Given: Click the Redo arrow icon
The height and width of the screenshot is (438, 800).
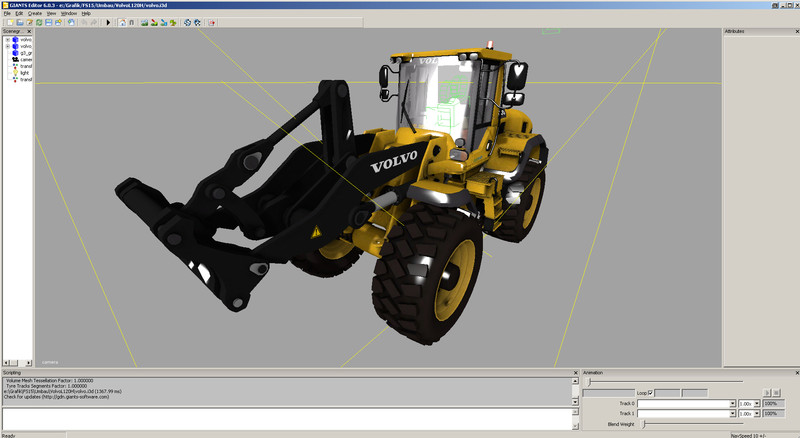Looking at the screenshot, I should point(94,22).
